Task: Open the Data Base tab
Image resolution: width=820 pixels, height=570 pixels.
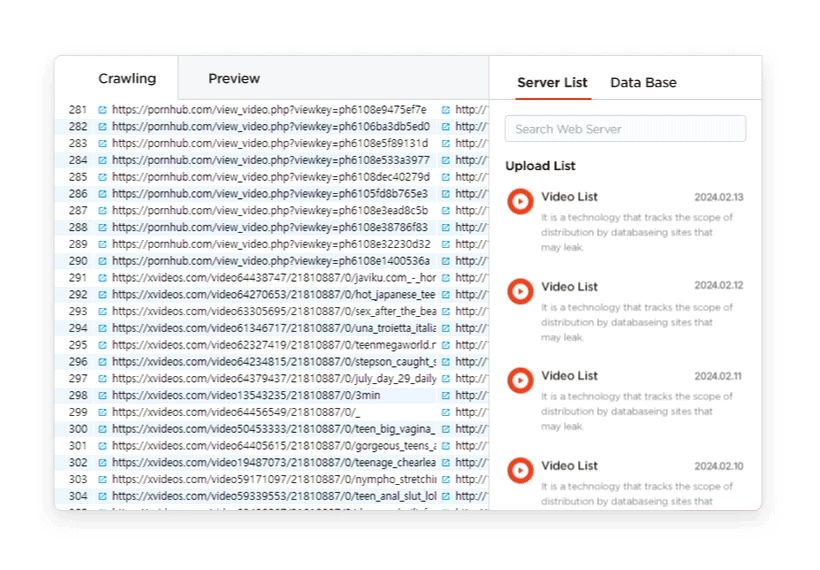Action: point(643,82)
